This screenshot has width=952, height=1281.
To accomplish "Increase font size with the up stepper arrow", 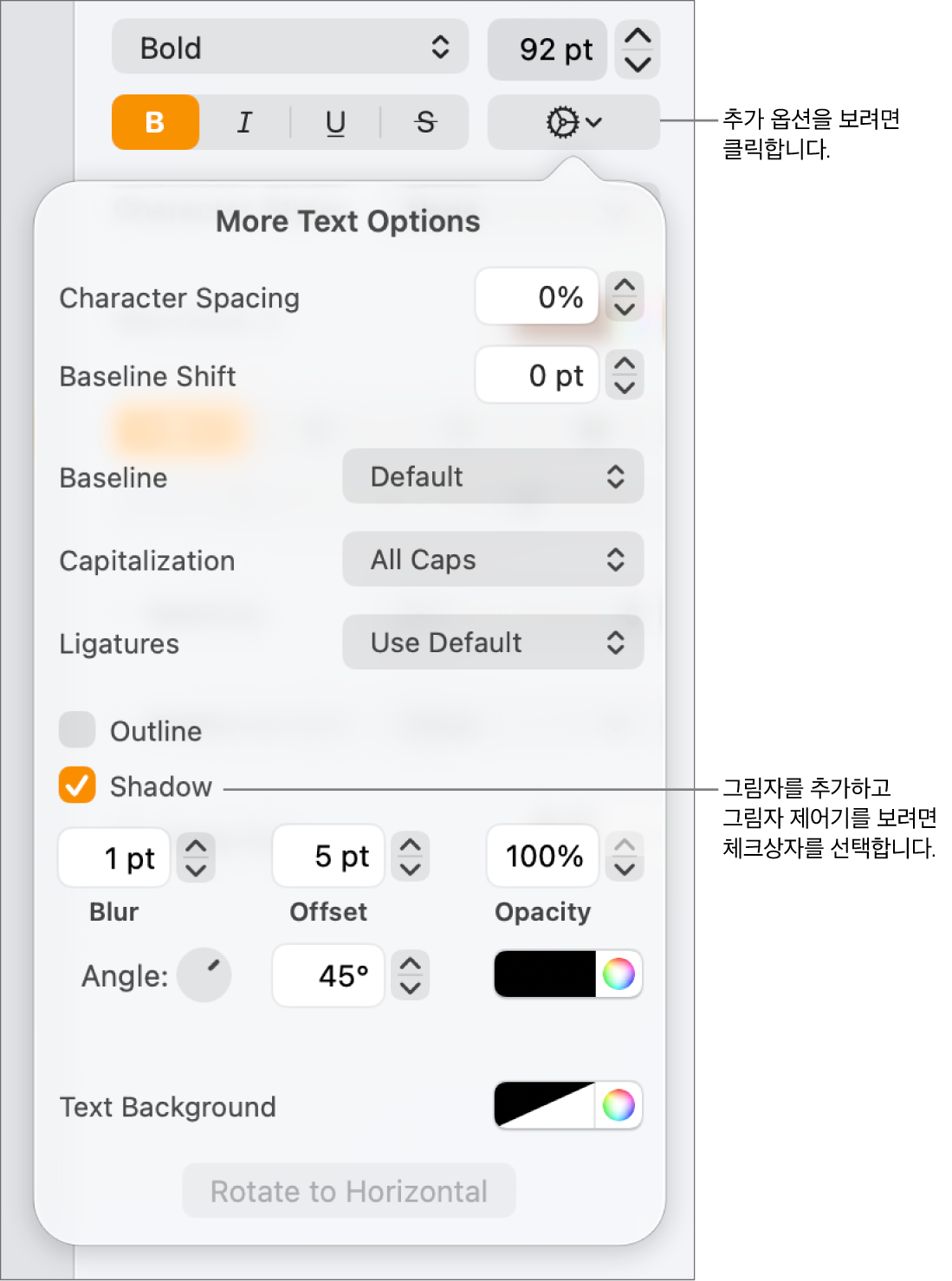I will 638,36.
